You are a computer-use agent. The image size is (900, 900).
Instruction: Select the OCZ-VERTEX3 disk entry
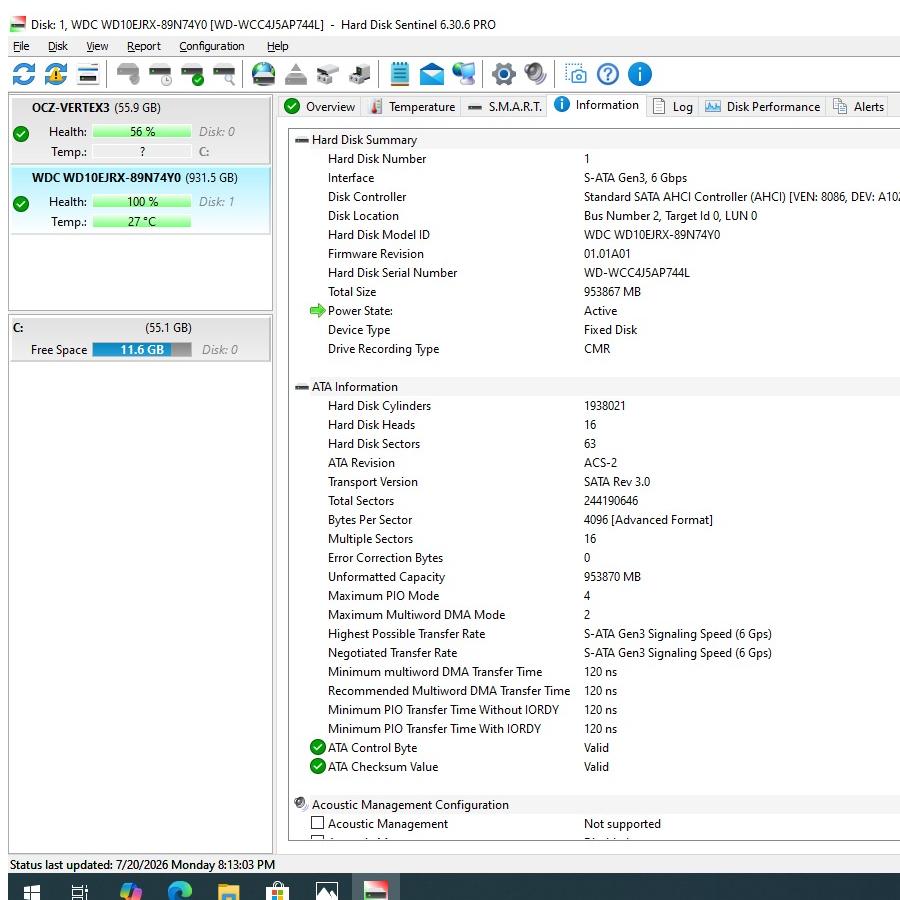(140, 130)
